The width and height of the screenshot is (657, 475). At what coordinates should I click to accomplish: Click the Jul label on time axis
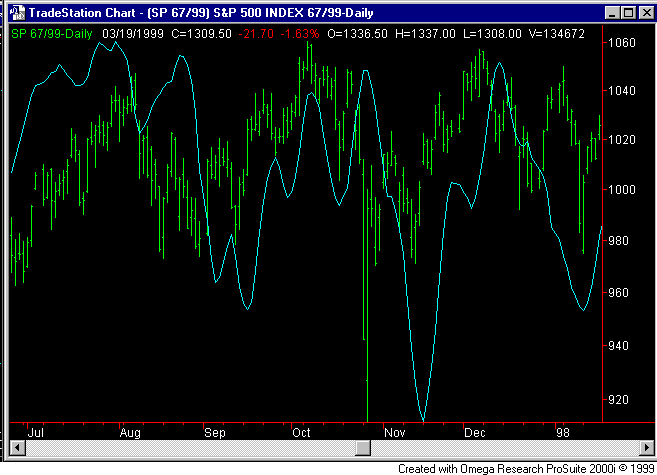click(x=36, y=433)
